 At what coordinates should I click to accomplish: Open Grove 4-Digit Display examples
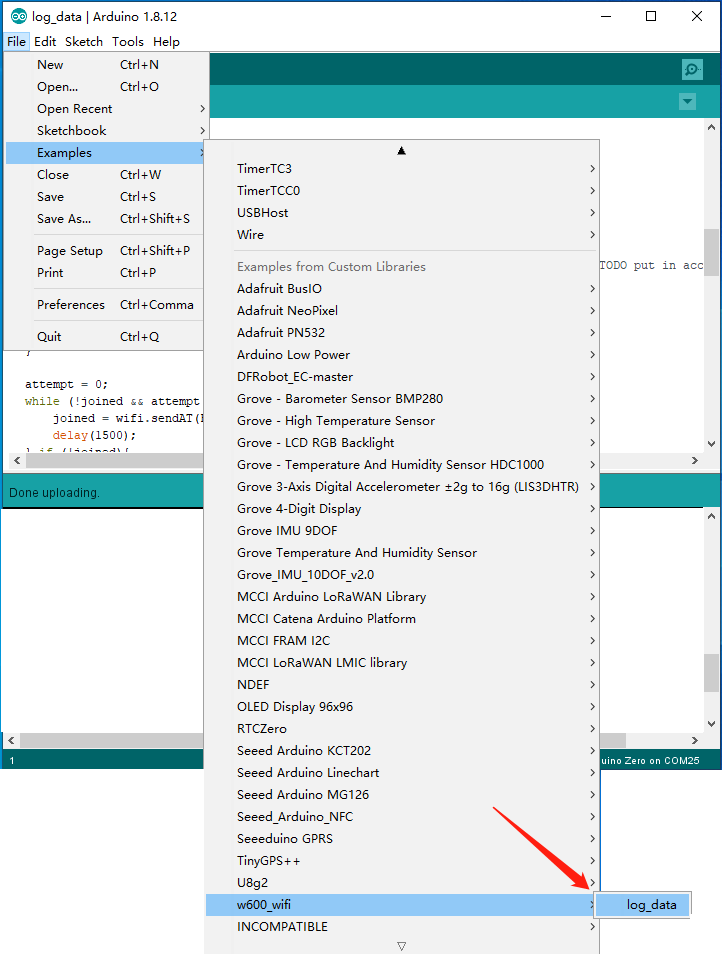[402, 509]
